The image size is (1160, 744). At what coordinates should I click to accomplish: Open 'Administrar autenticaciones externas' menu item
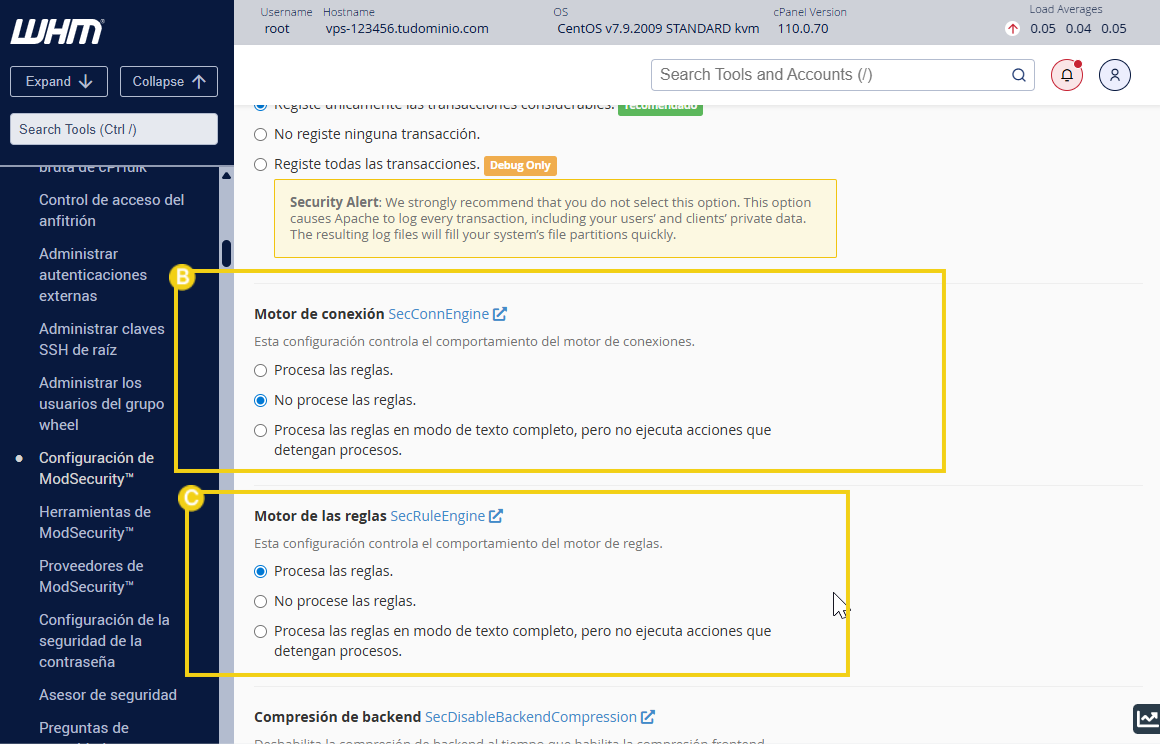(93, 274)
